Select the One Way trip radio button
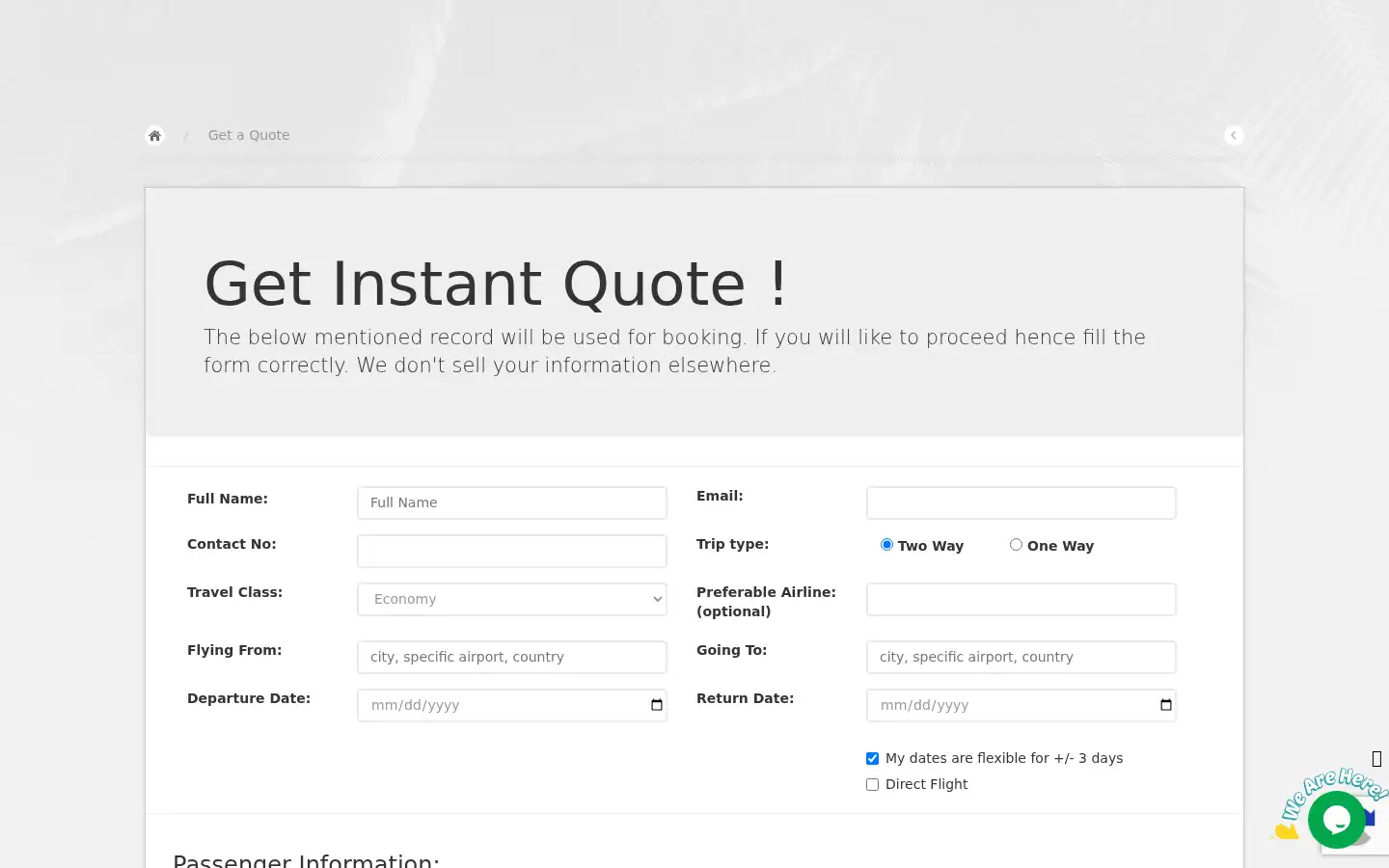1389x868 pixels. pyautogui.click(x=1016, y=545)
